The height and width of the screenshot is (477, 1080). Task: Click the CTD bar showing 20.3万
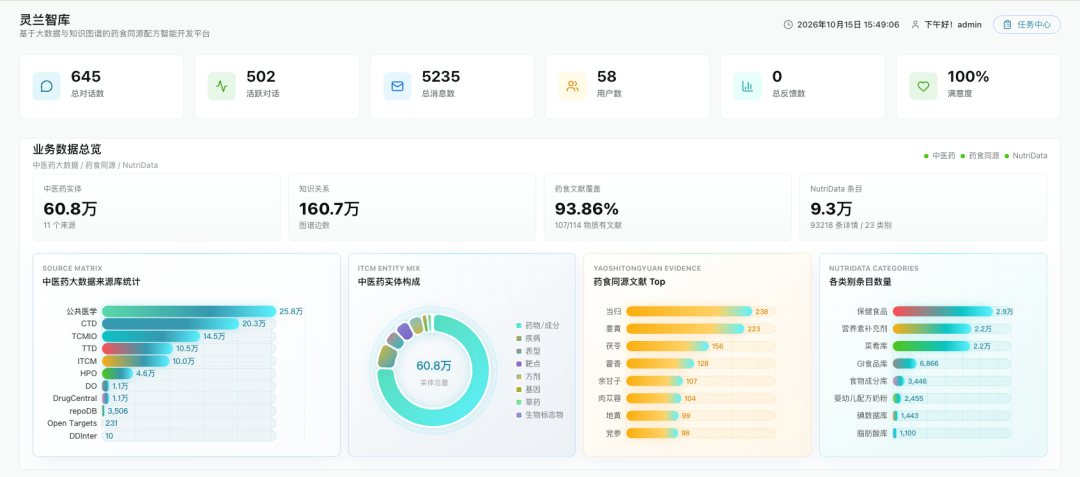click(x=170, y=324)
